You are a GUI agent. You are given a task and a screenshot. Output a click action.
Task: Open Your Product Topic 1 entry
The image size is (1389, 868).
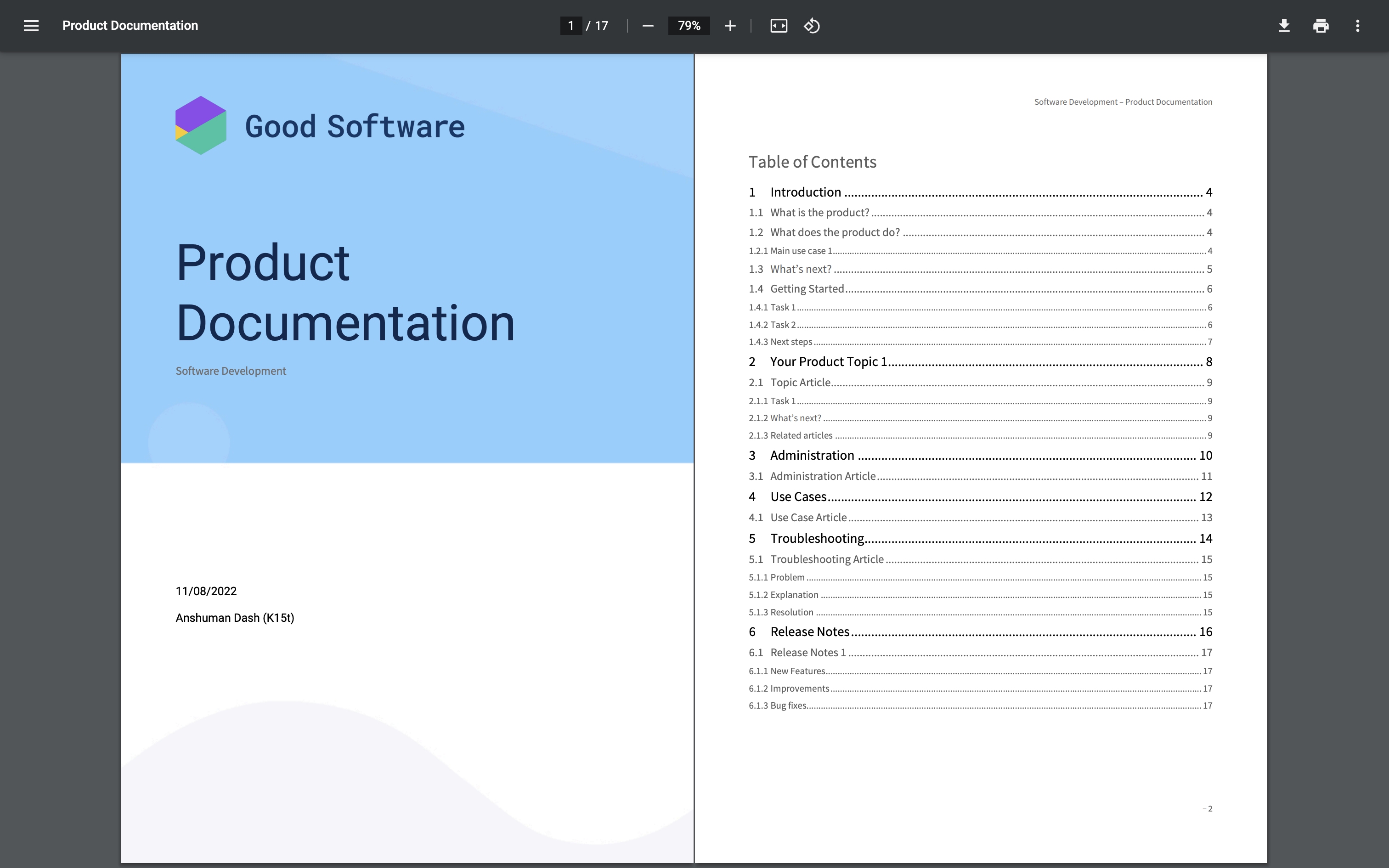(x=828, y=362)
